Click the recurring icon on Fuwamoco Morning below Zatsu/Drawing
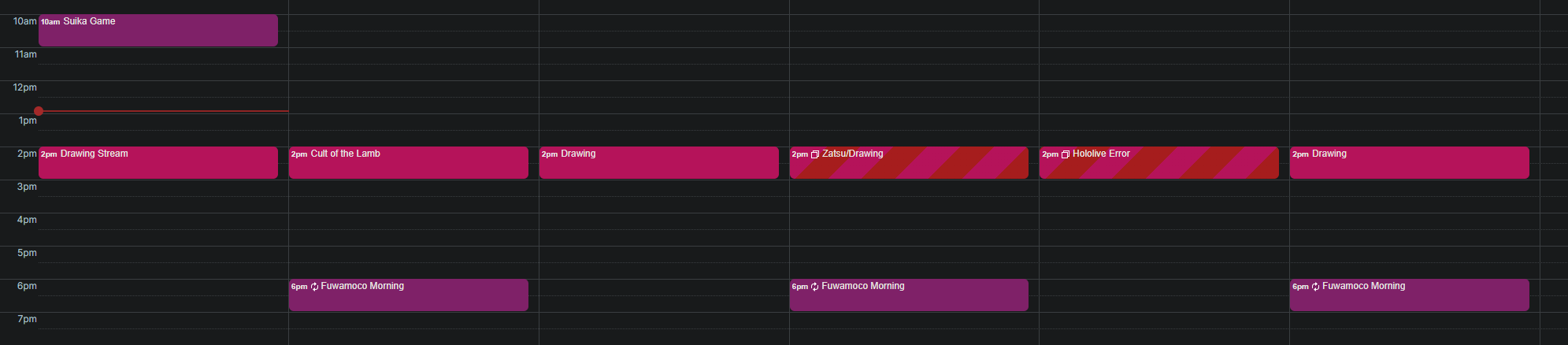Screen dimensions: 1568x345 tap(815, 287)
